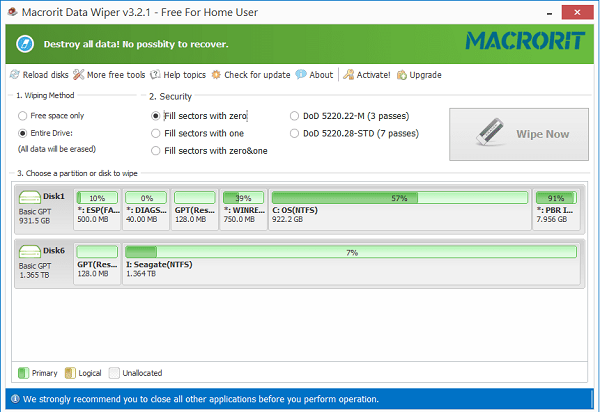Click the "931.5 GB" Disk1 size text
The image size is (600, 412).
click(x=34, y=221)
